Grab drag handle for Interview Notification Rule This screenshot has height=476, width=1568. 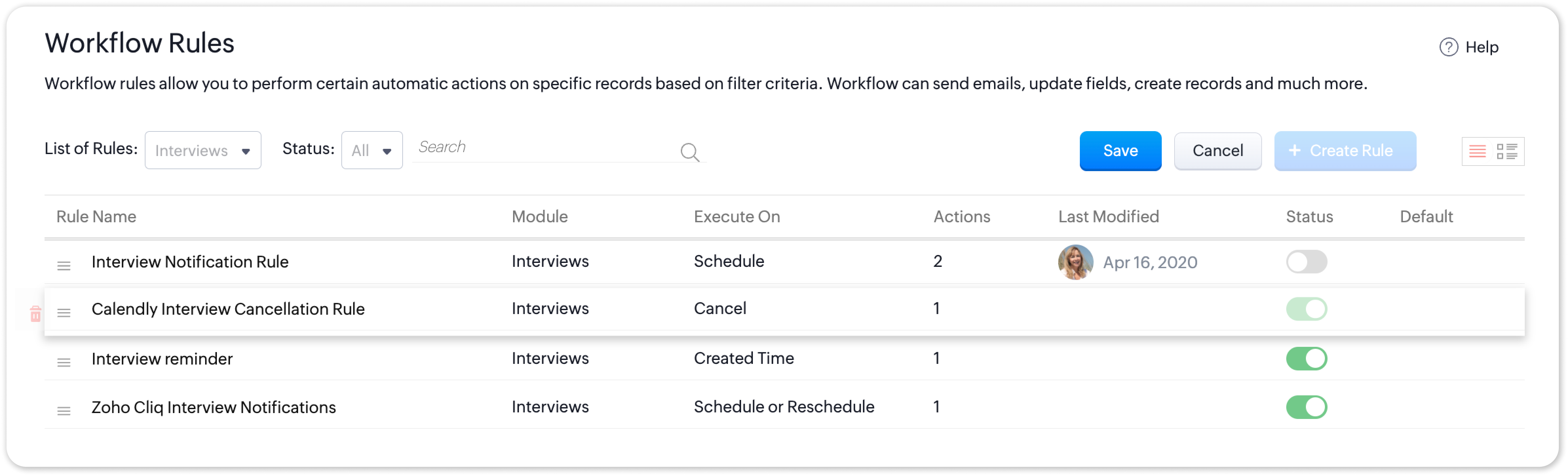pyautogui.click(x=64, y=266)
